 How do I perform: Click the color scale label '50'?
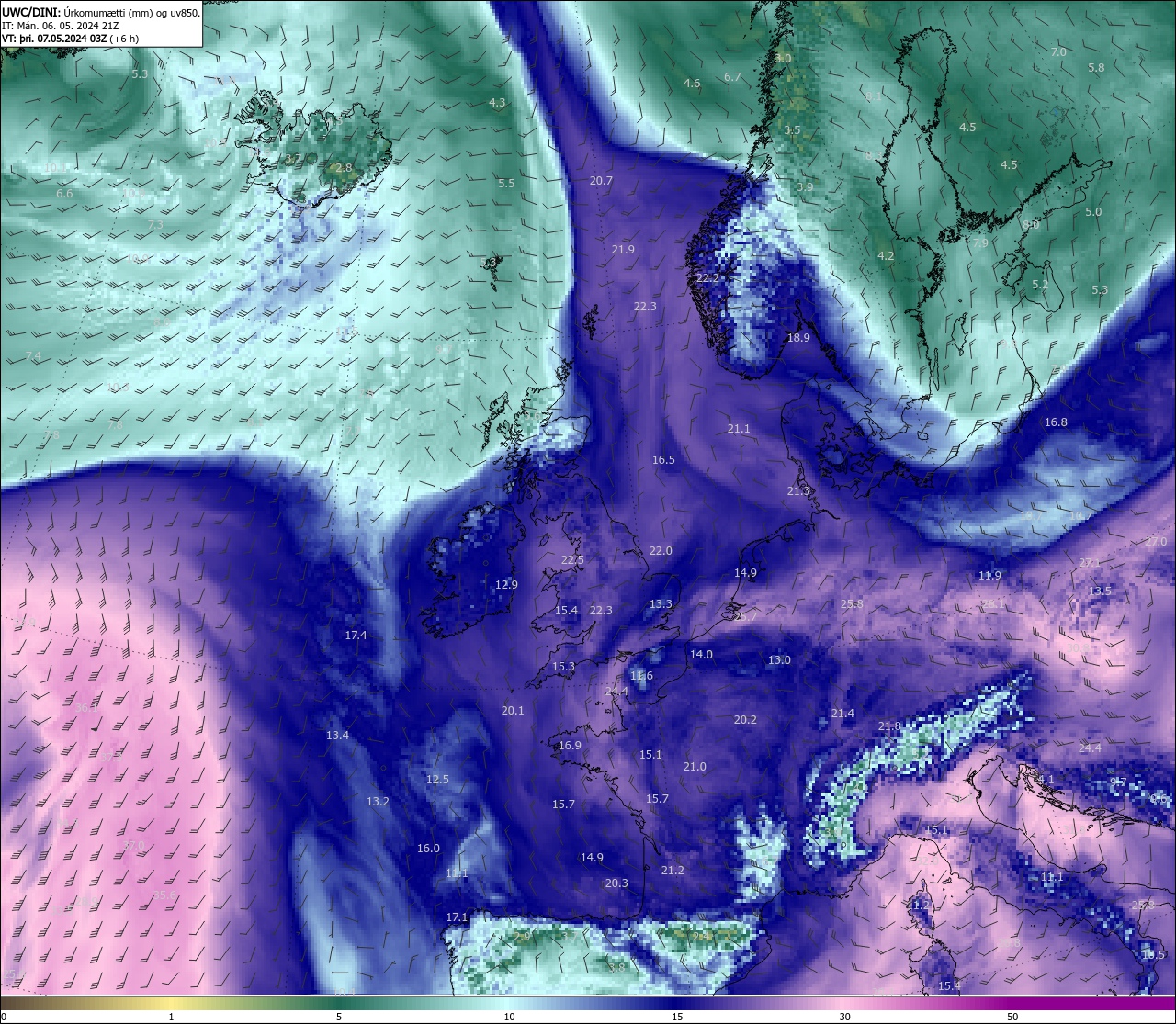tap(1012, 1017)
